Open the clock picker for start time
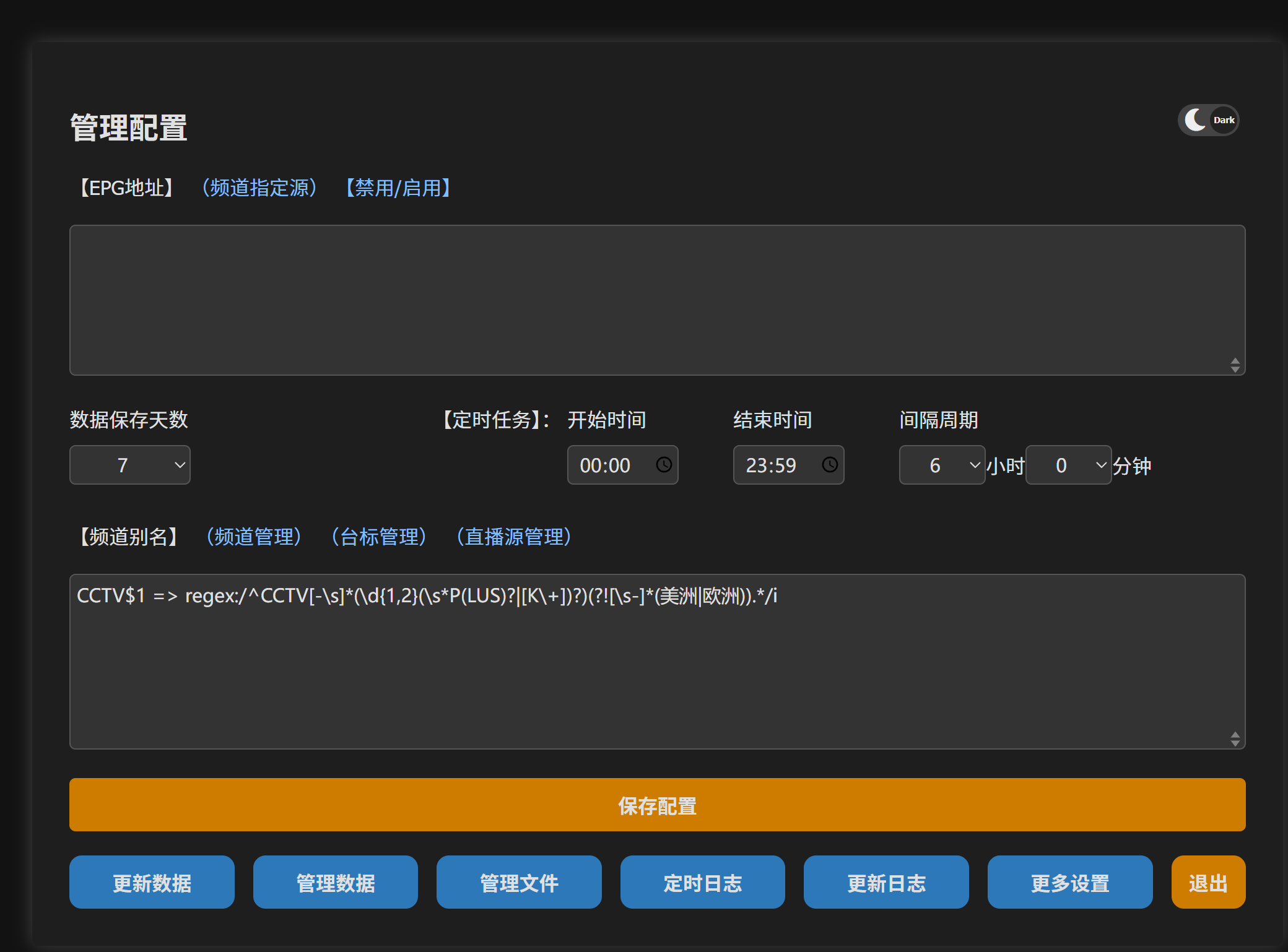1288x952 pixels. point(664,465)
